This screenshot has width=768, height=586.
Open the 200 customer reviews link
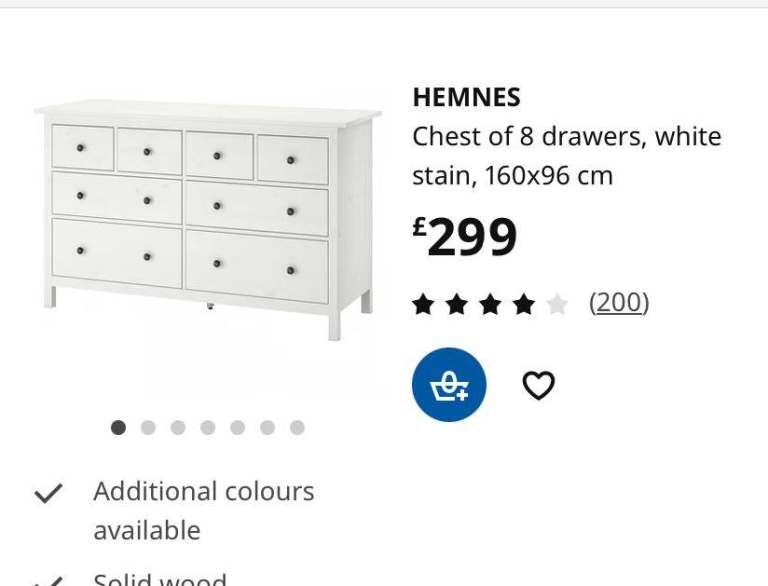point(619,302)
